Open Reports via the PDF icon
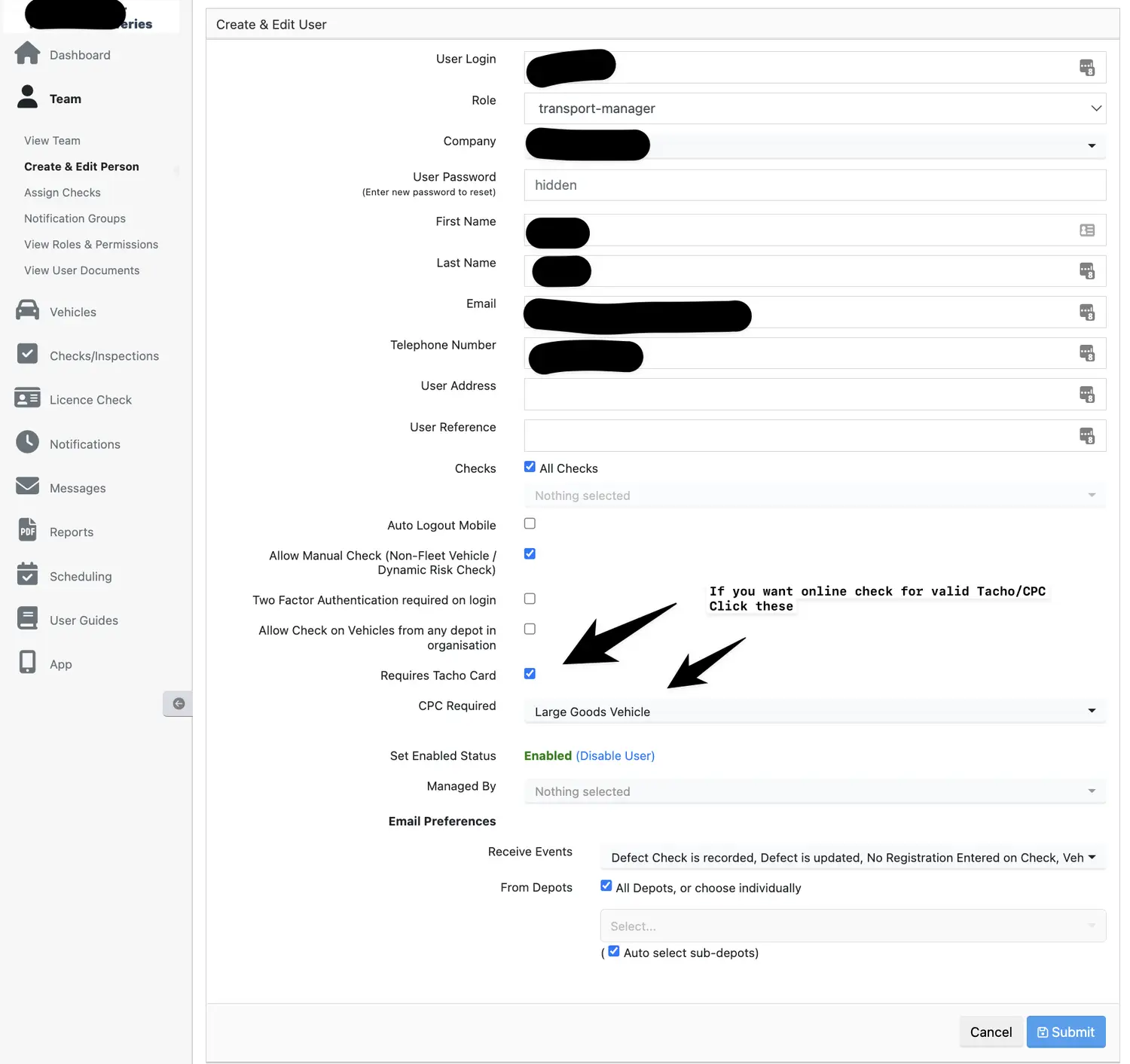Screen dimensions: 1130x1064 (x=27, y=530)
